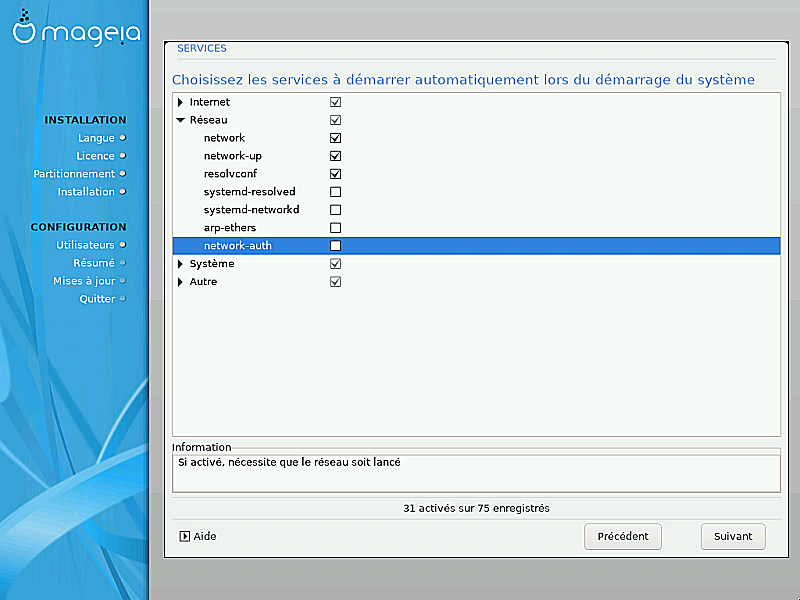This screenshot has width=800, height=600.
Task: Select the Utilisateurs step in sidebar
Action: [x=85, y=245]
